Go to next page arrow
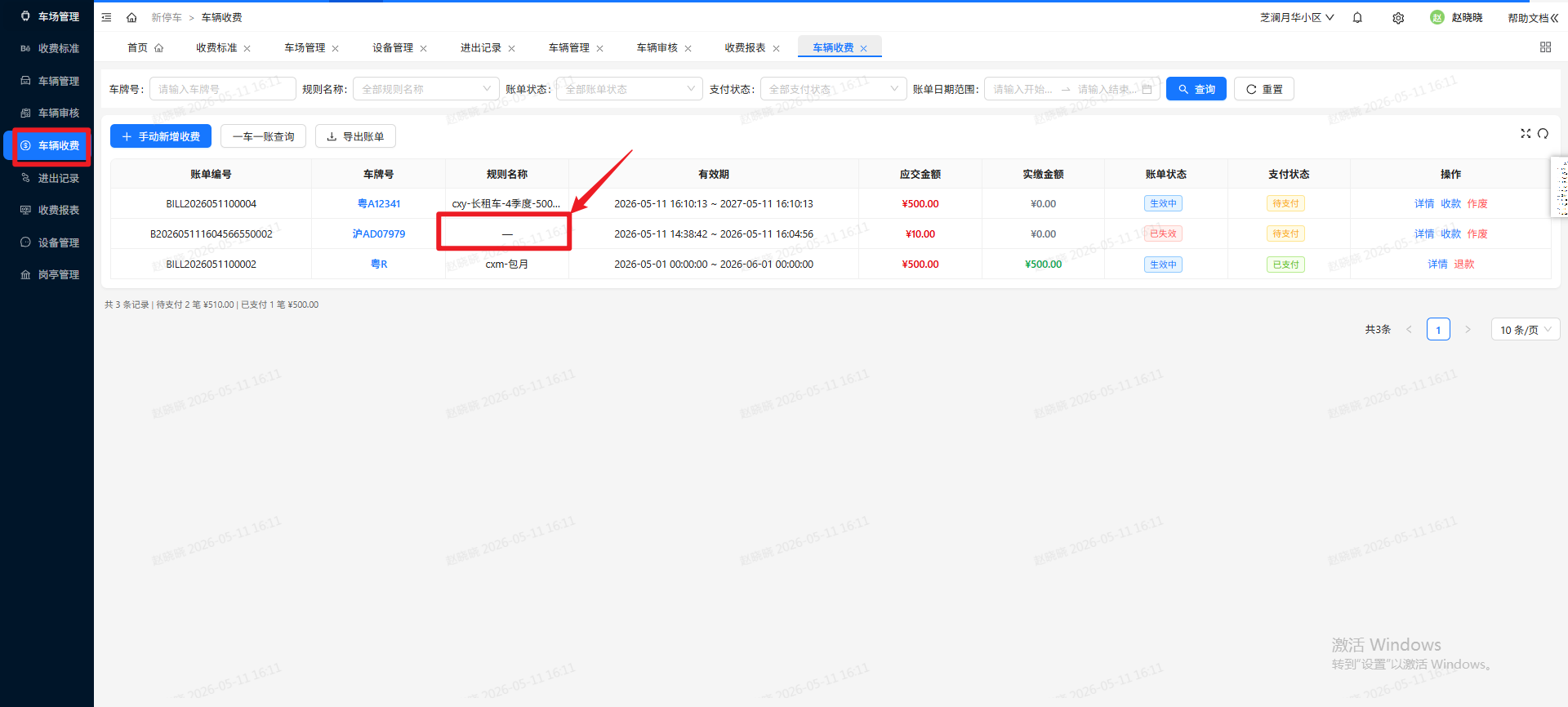The width and height of the screenshot is (1568, 707). [1468, 330]
